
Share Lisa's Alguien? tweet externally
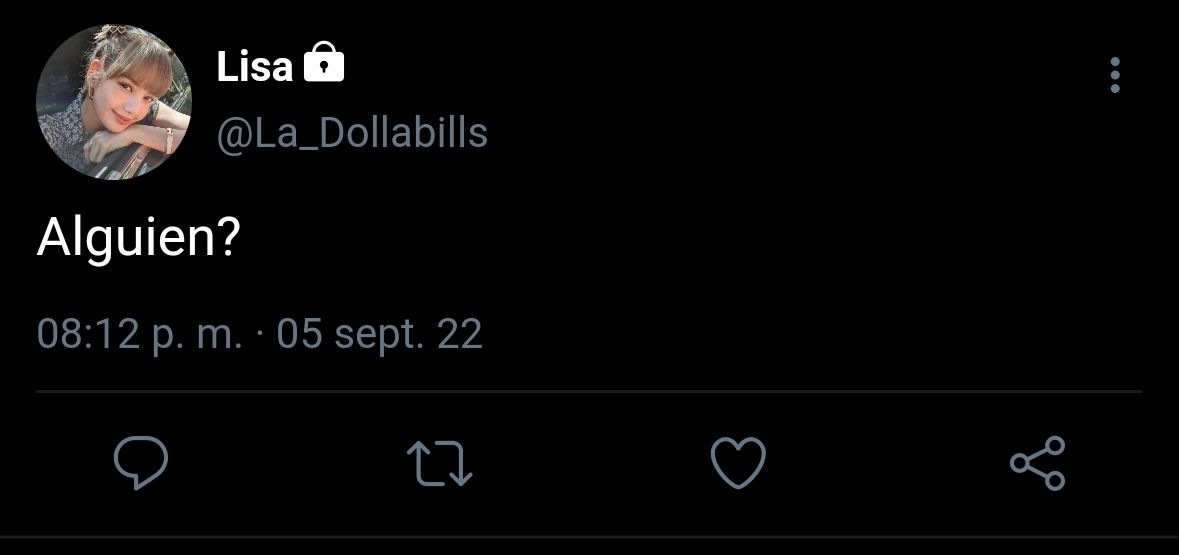pos(1038,462)
